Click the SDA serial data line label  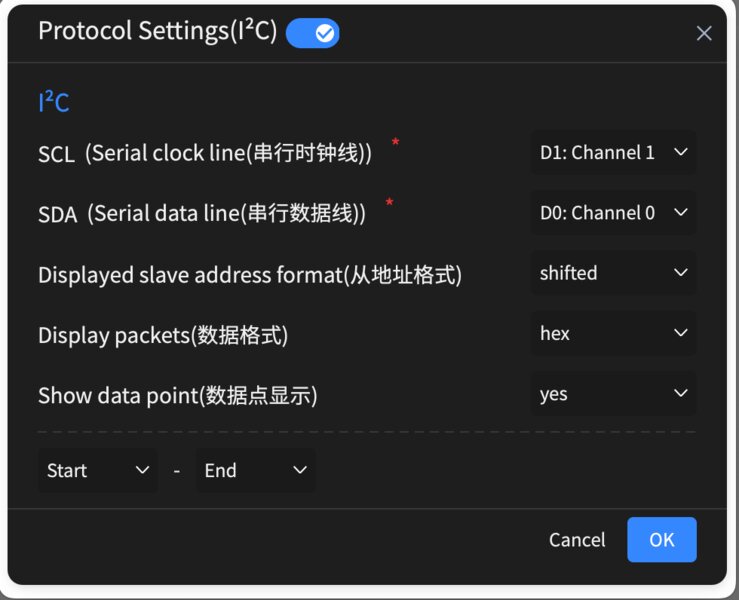pos(202,214)
